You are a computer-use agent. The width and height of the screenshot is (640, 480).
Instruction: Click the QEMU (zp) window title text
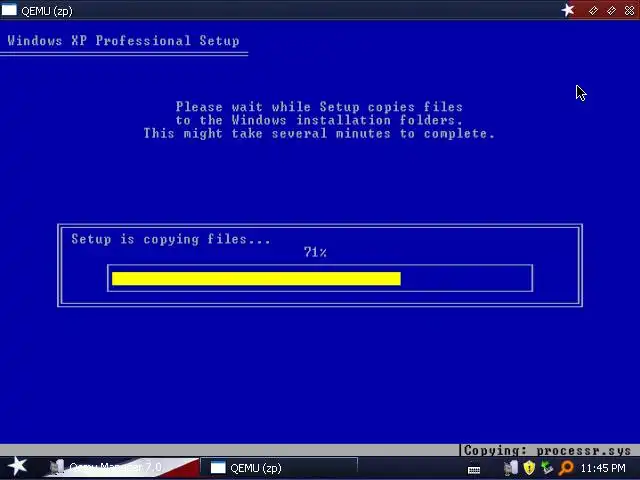pos(47,11)
